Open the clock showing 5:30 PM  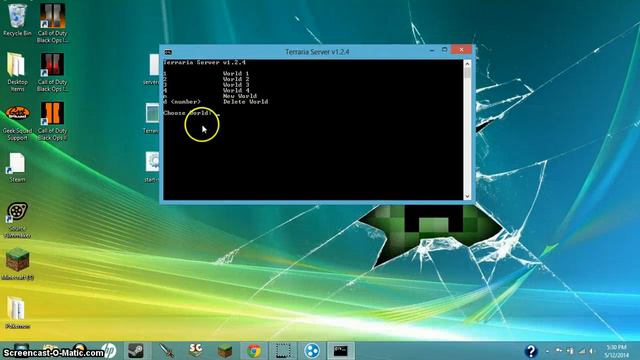(x=616, y=351)
